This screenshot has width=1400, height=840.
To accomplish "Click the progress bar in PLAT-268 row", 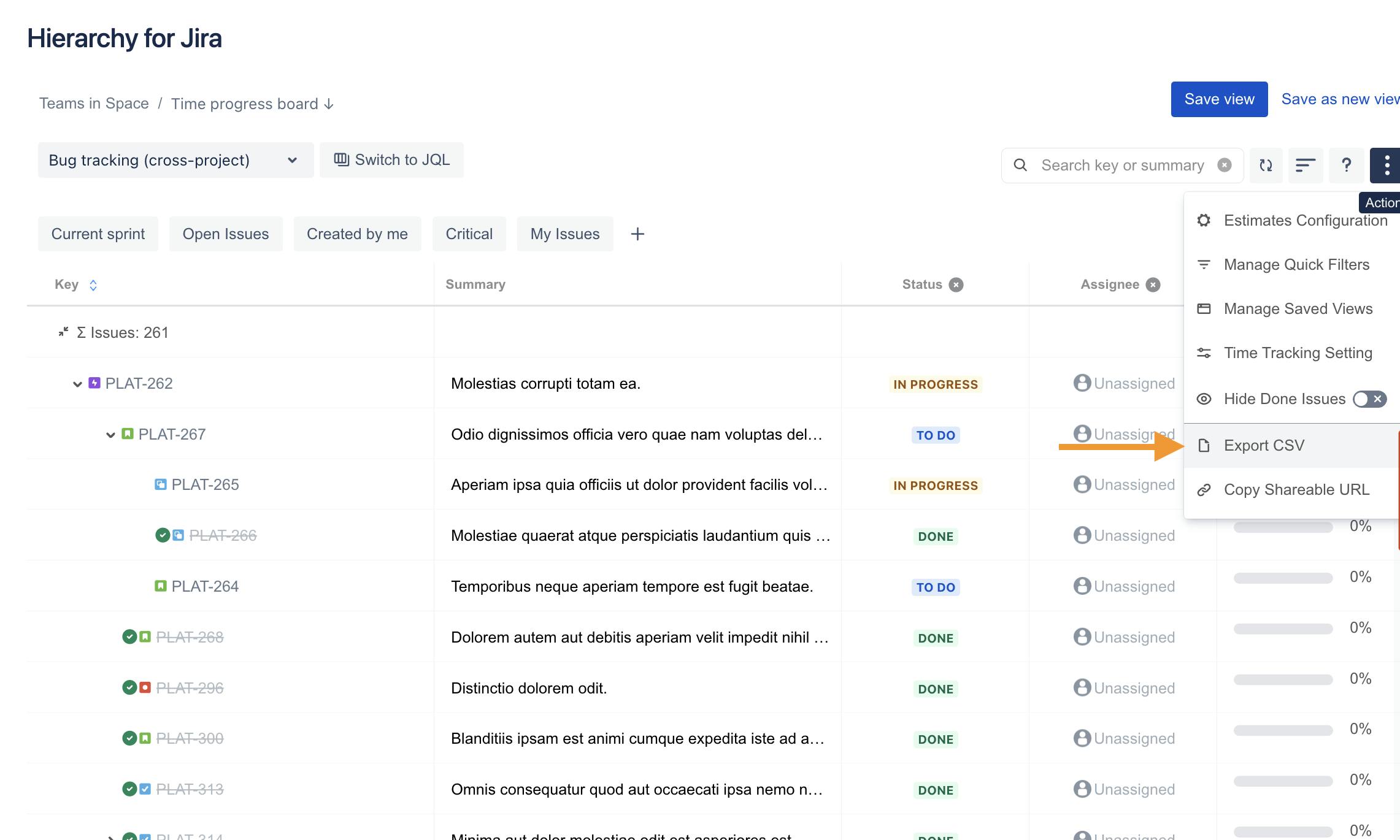I will point(1283,629).
